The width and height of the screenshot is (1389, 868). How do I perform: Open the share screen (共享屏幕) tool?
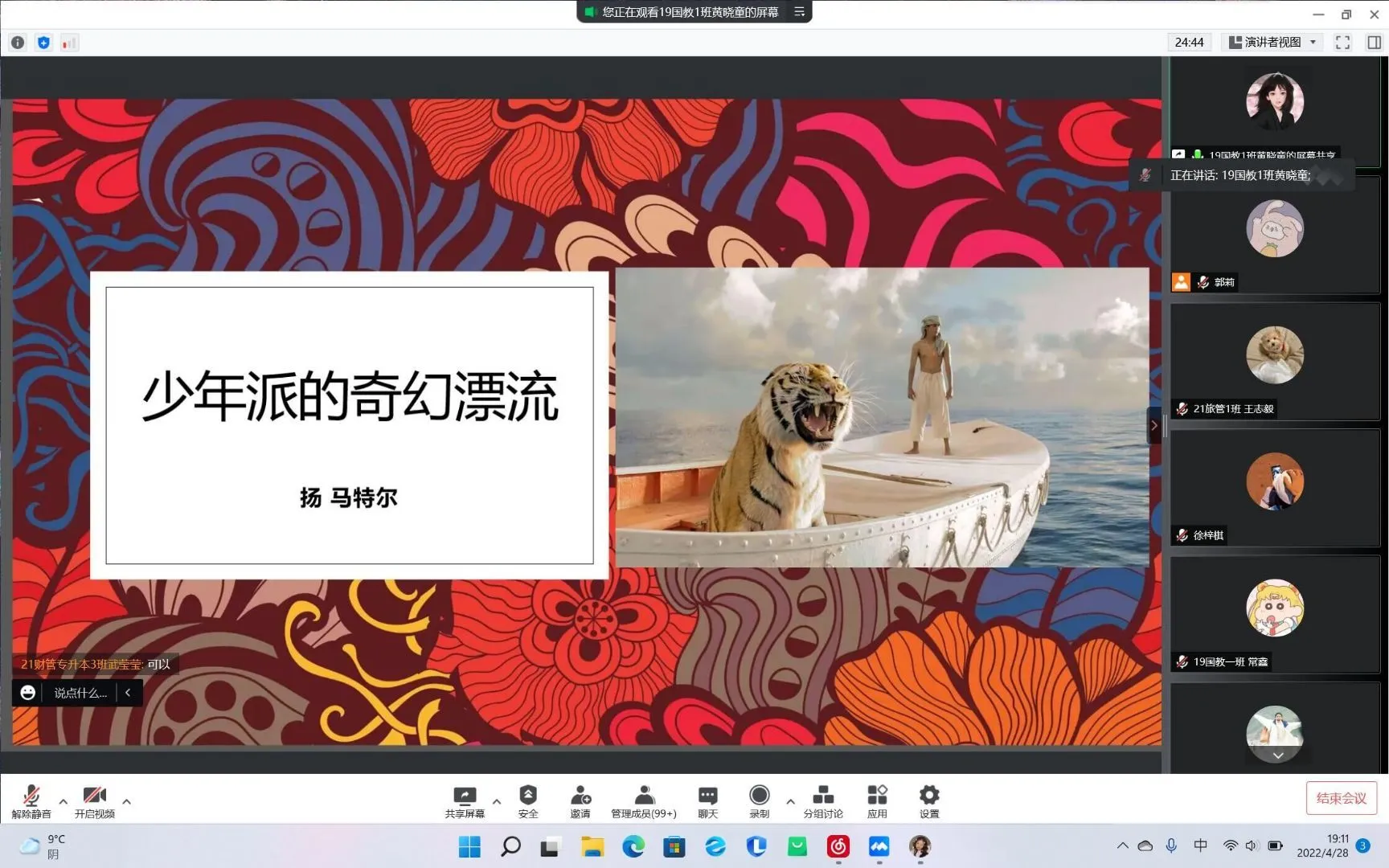click(465, 800)
